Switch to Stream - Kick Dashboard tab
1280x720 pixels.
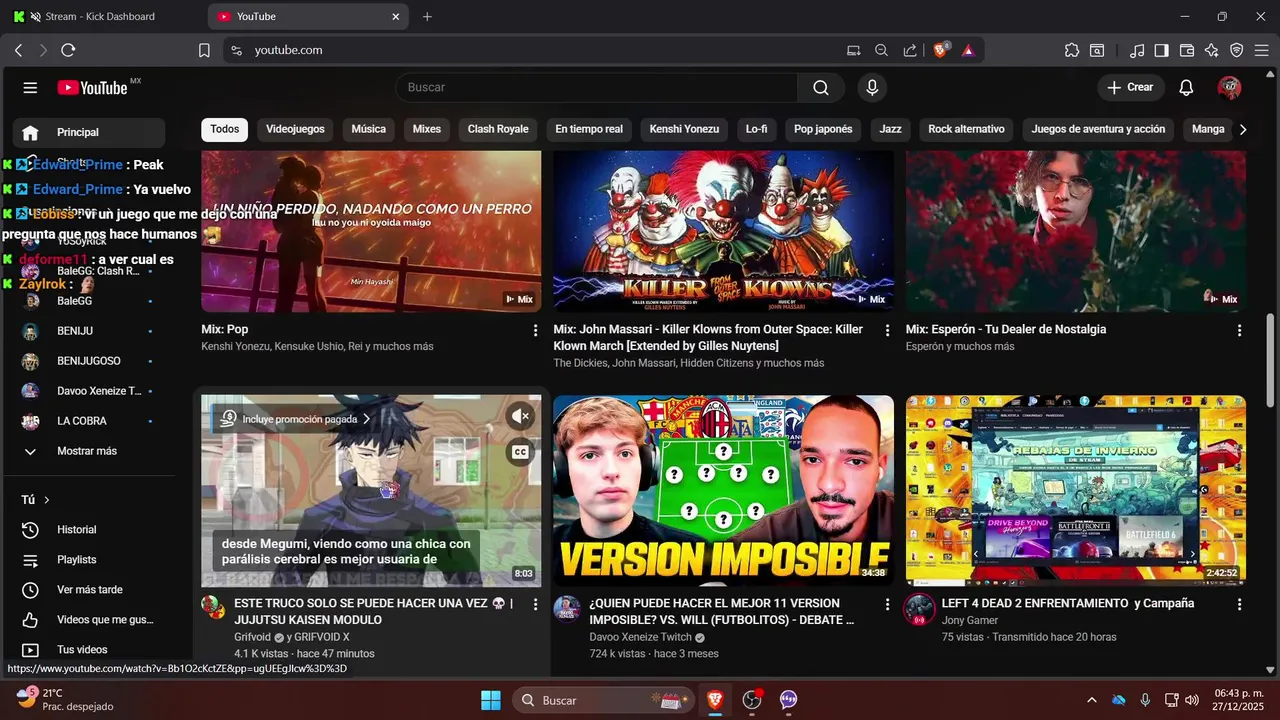(100, 17)
